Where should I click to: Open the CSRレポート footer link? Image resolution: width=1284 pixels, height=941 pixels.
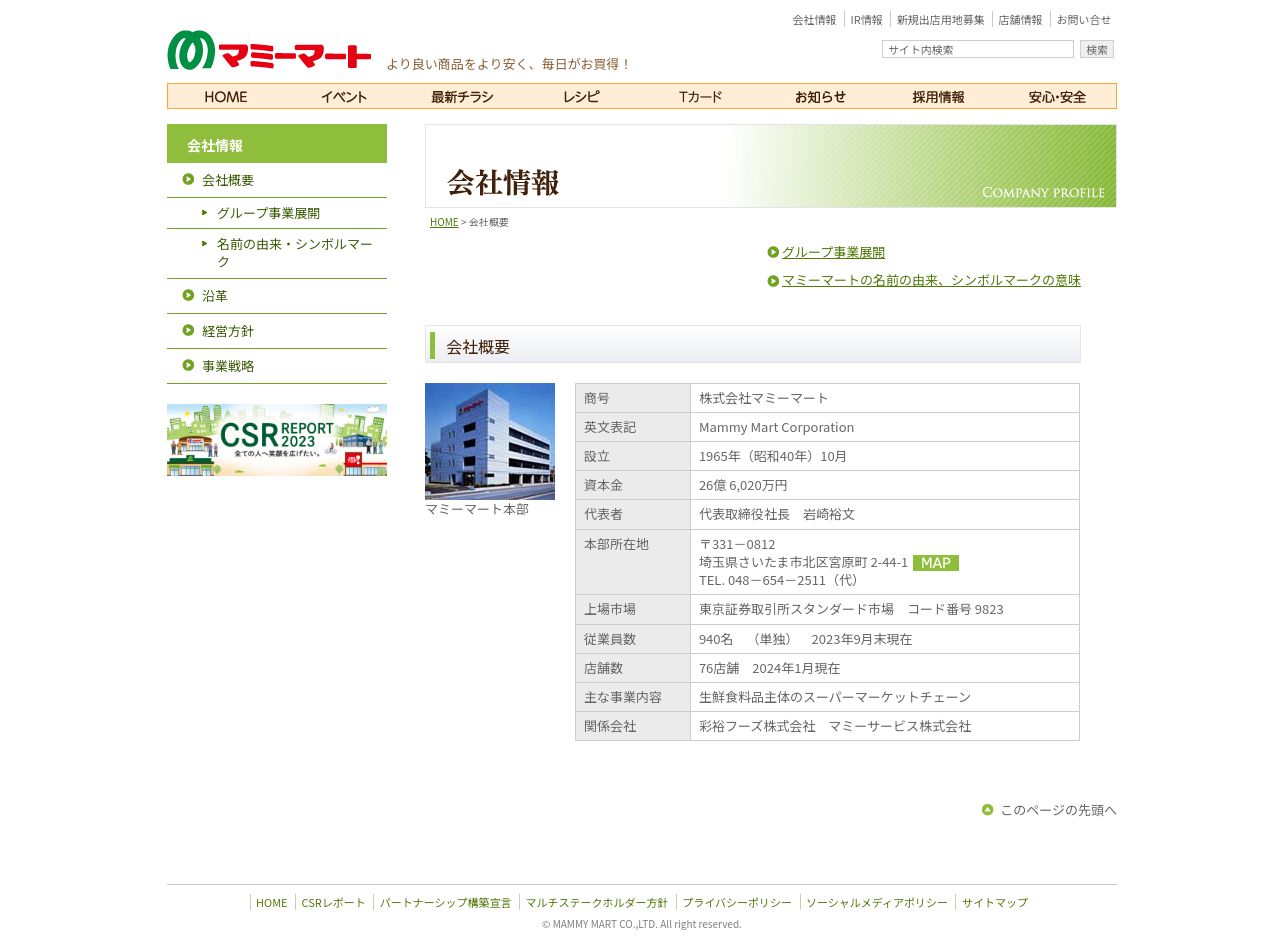pos(334,902)
